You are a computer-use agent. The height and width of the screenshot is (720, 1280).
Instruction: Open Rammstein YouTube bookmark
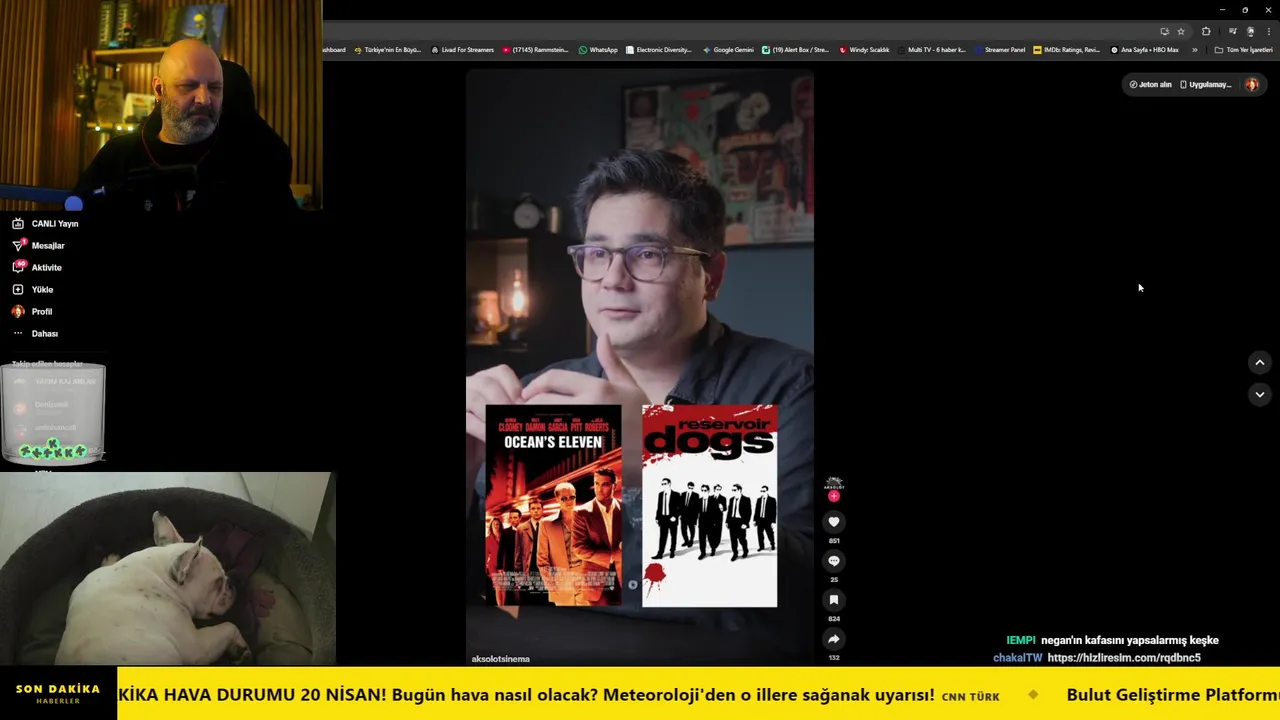(535, 50)
